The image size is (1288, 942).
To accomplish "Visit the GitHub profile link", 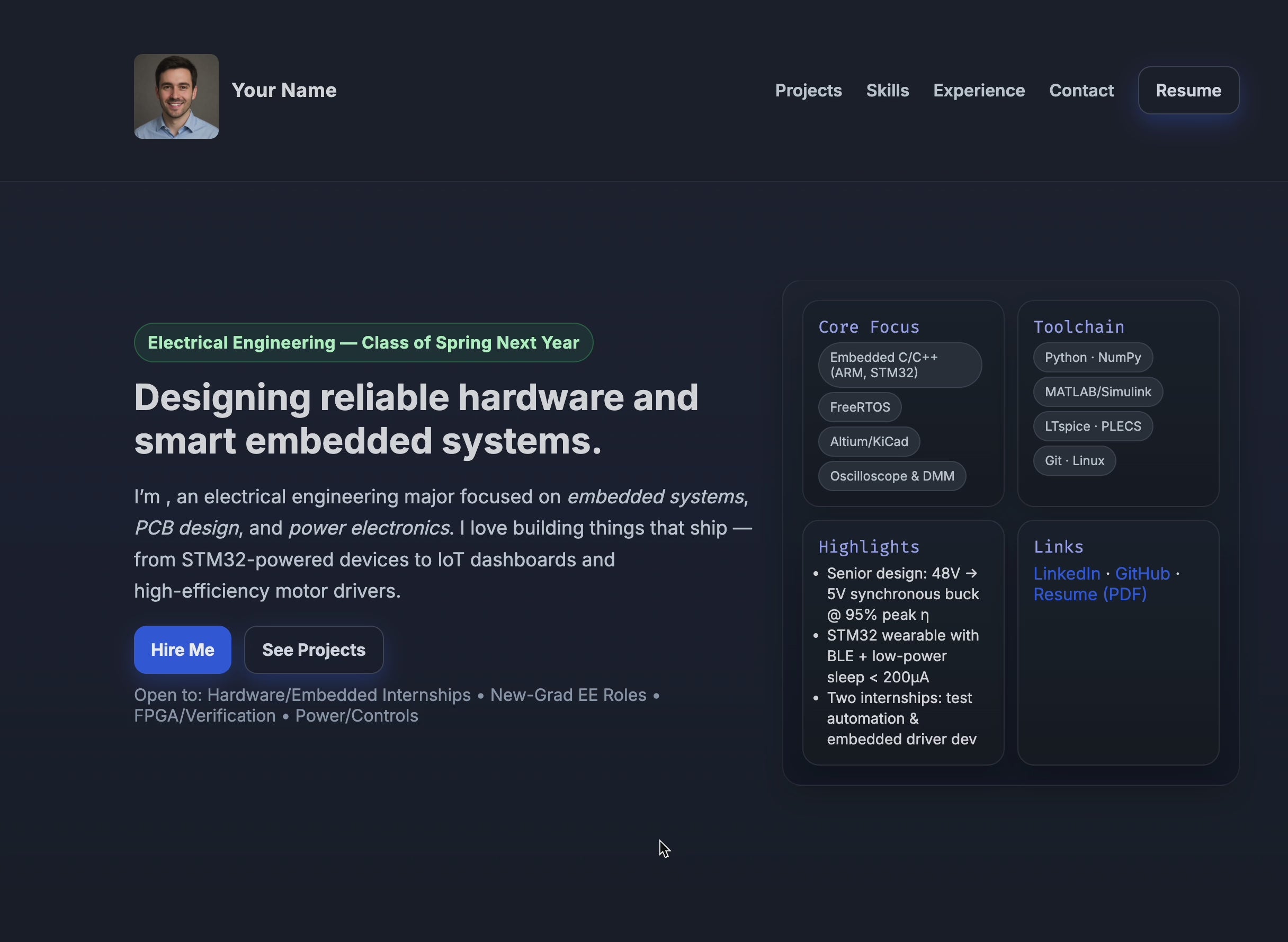I will point(1143,574).
